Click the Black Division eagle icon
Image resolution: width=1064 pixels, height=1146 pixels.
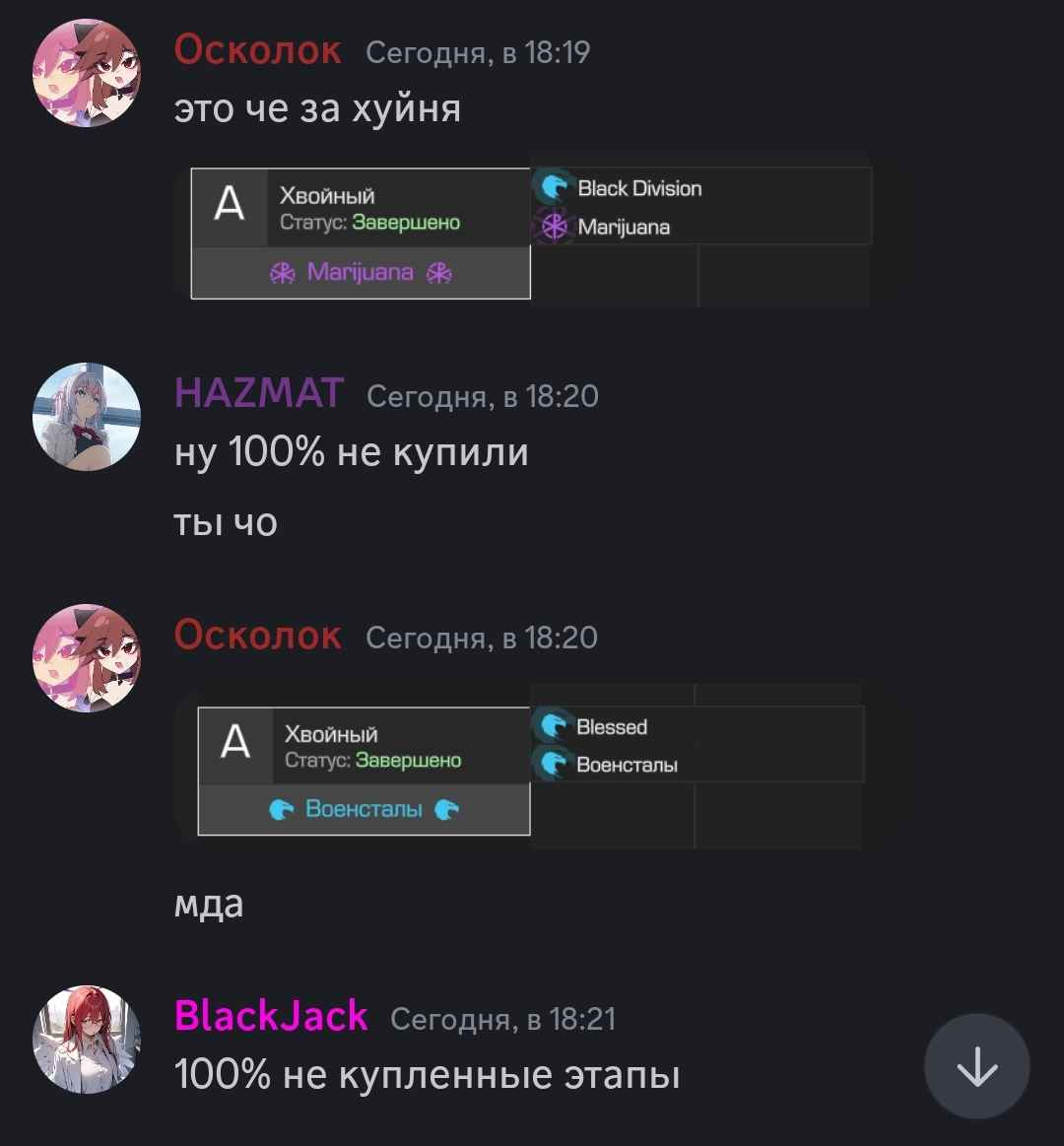tap(555, 187)
